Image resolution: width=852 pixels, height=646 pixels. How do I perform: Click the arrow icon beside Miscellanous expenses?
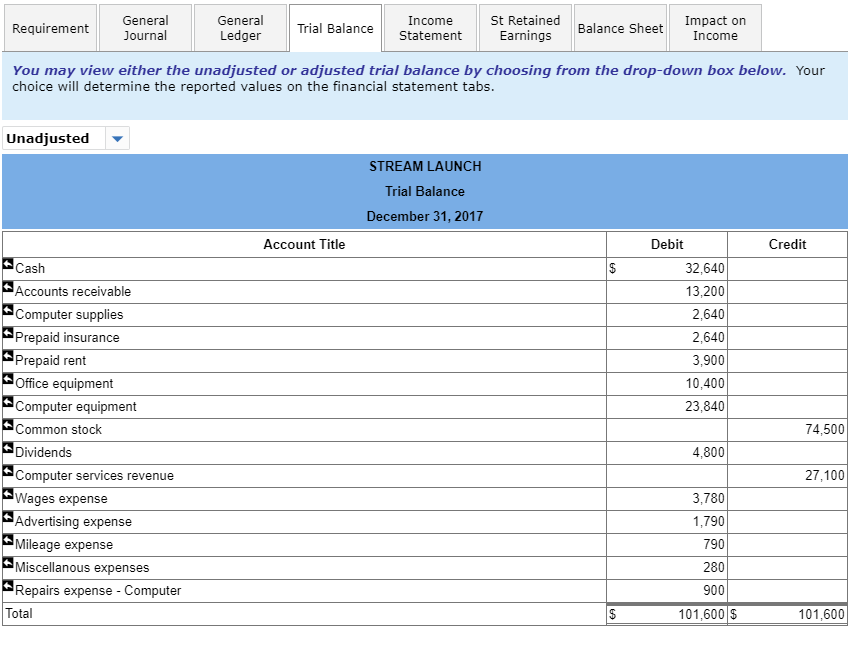[x=8, y=563]
